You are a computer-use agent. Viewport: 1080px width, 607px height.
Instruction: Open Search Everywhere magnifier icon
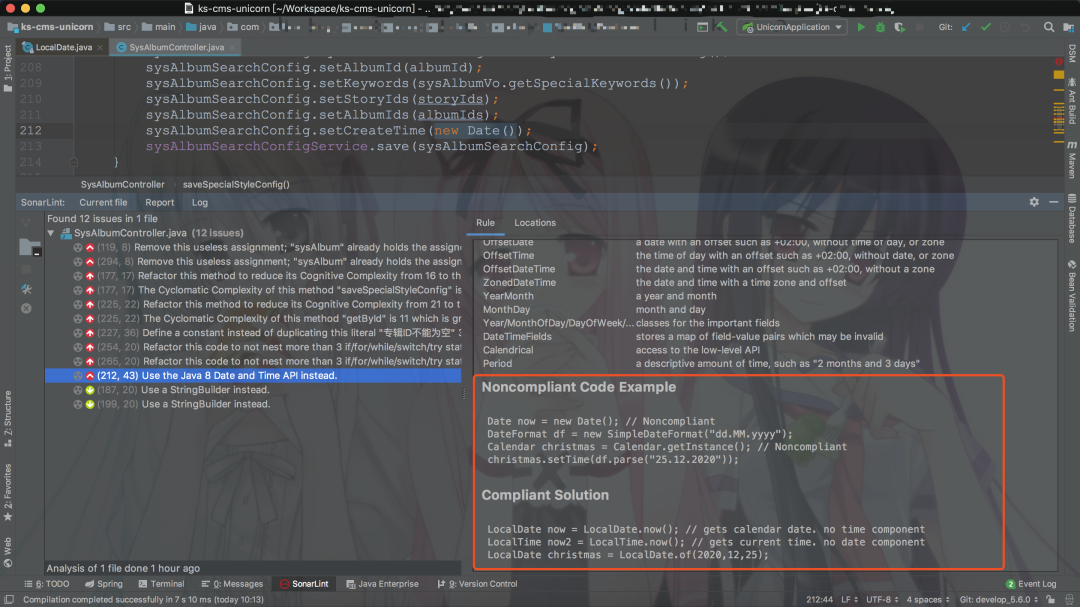(1048, 28)
